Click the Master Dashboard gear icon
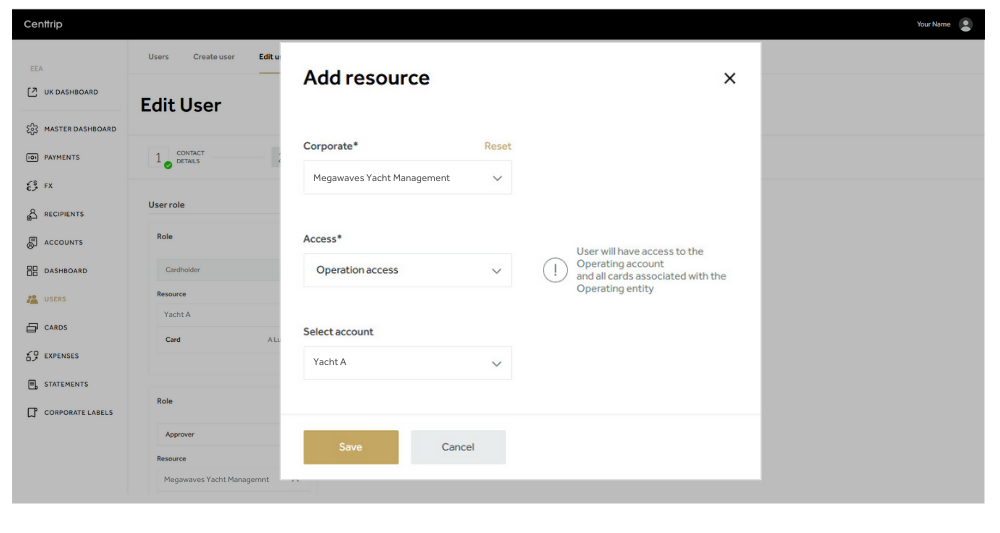 point(32,129)
